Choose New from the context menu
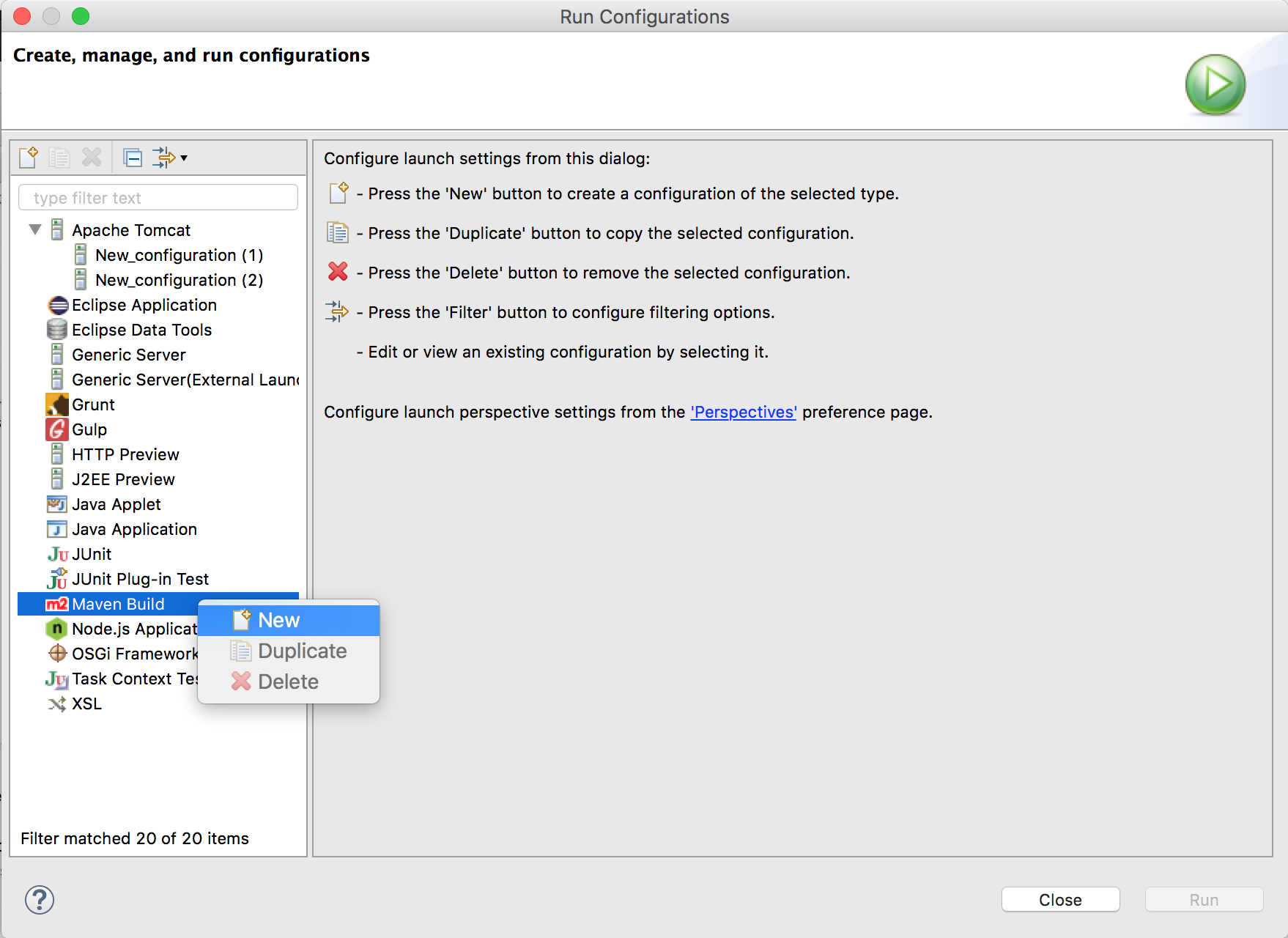This screenshot has height=938, width=1288. pyautogui.click(x=278, y=620)
